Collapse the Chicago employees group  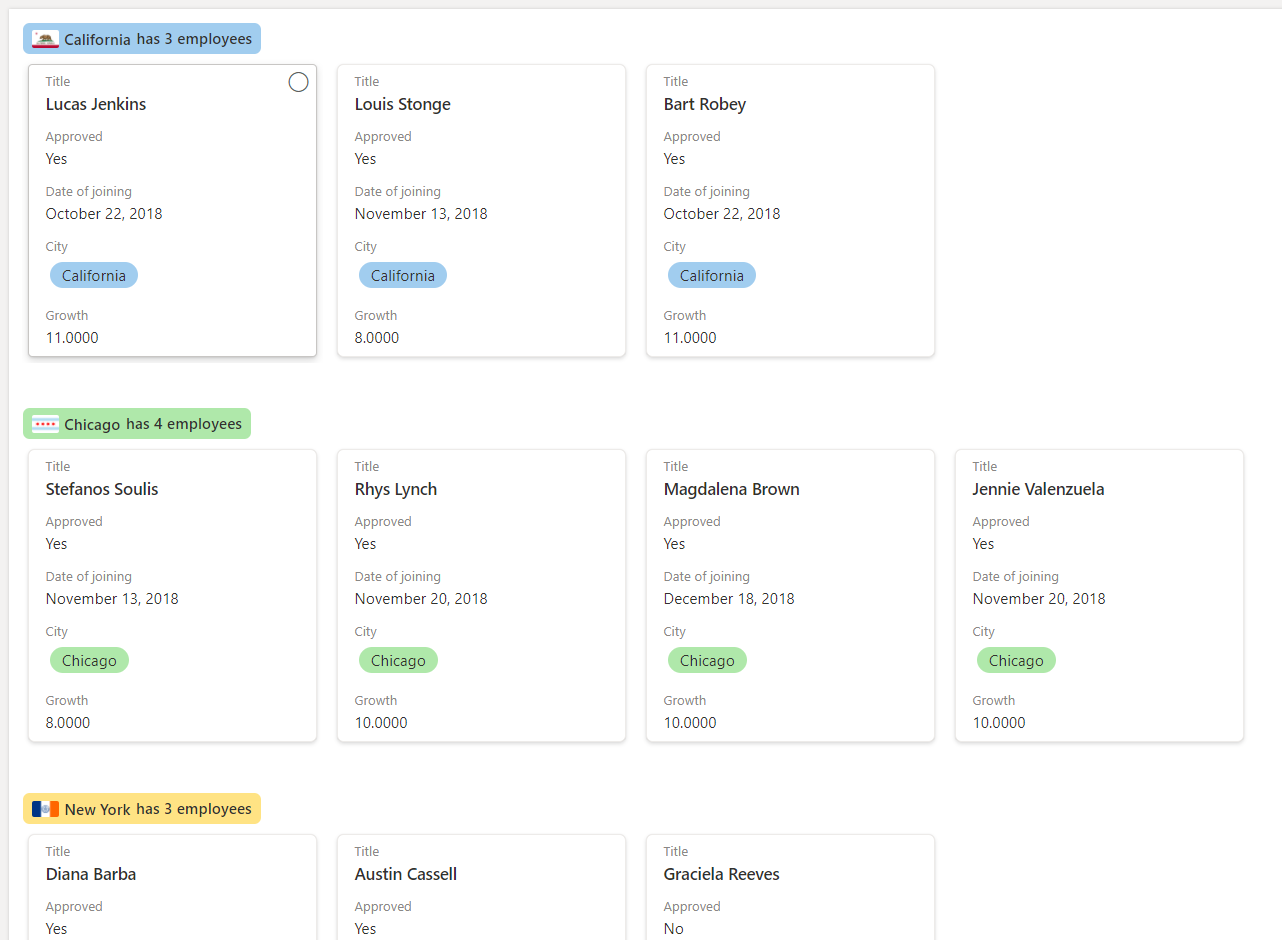137,423
